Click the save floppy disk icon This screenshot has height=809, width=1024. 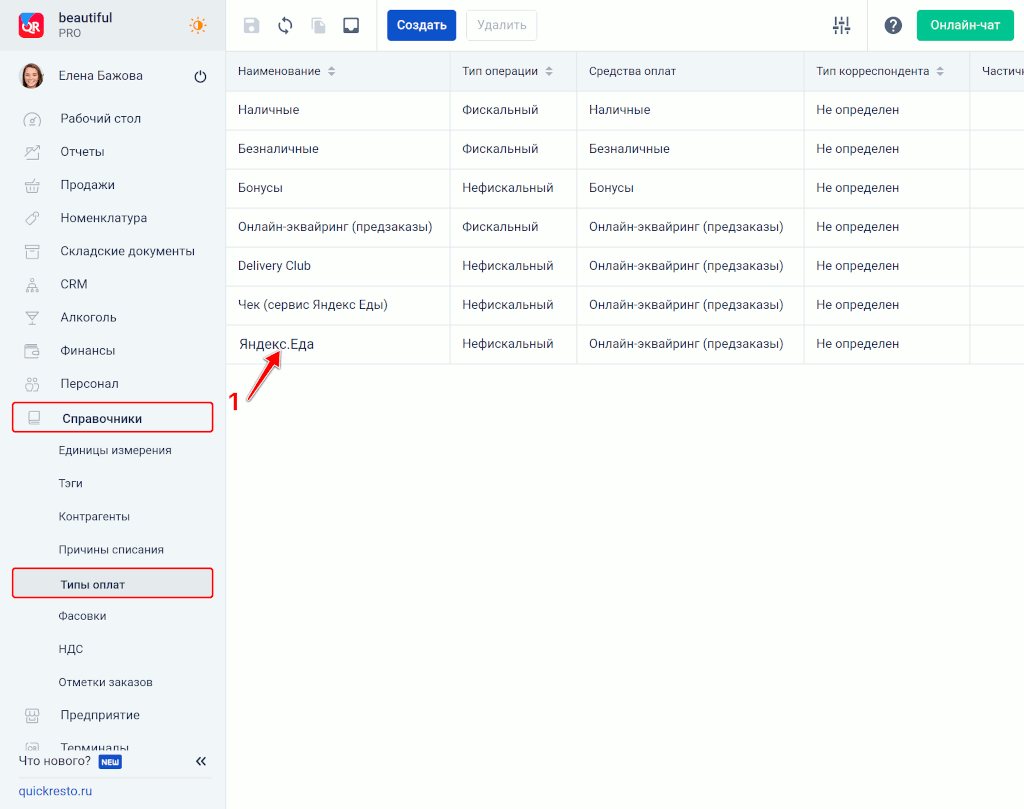click(251, 25)
